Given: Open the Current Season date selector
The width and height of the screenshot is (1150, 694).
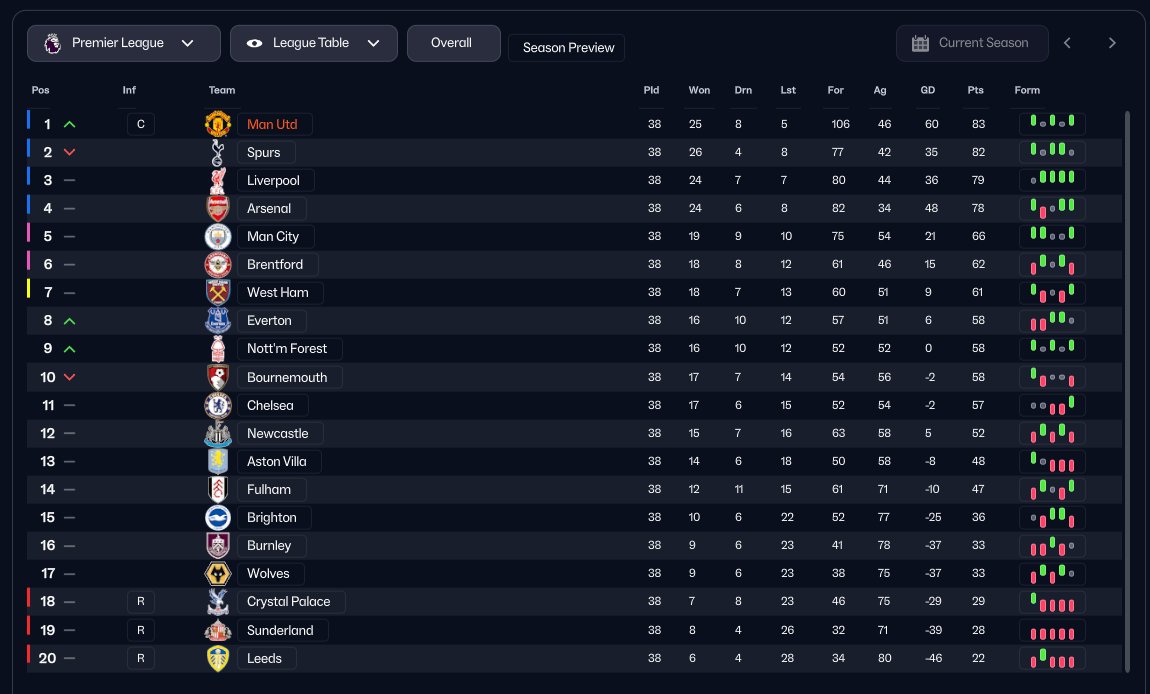Looking at the screenshot, I should click(x=972, y=43).
